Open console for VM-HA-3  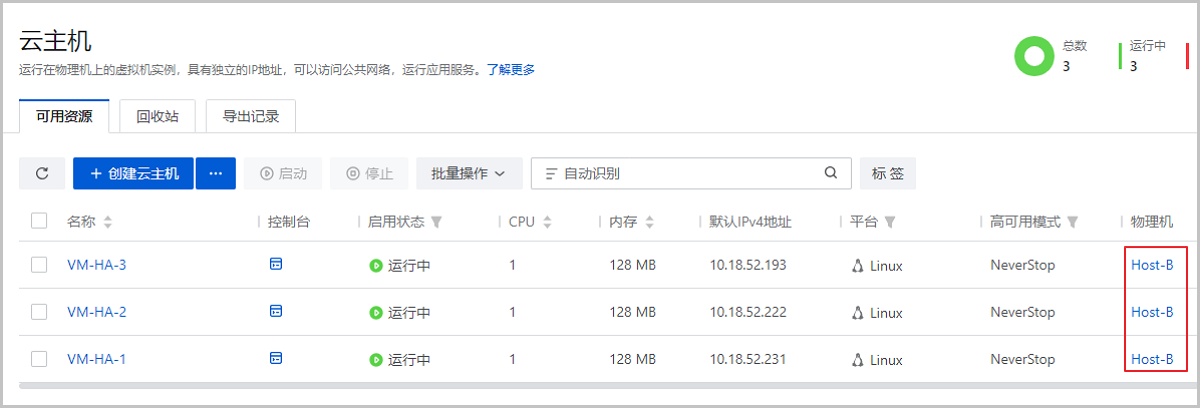276,264
